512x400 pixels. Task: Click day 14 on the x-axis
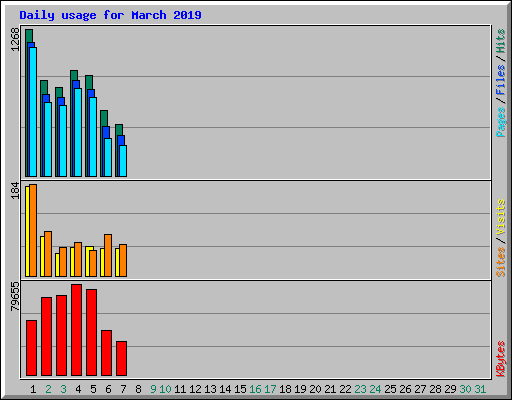click(225, 389)
